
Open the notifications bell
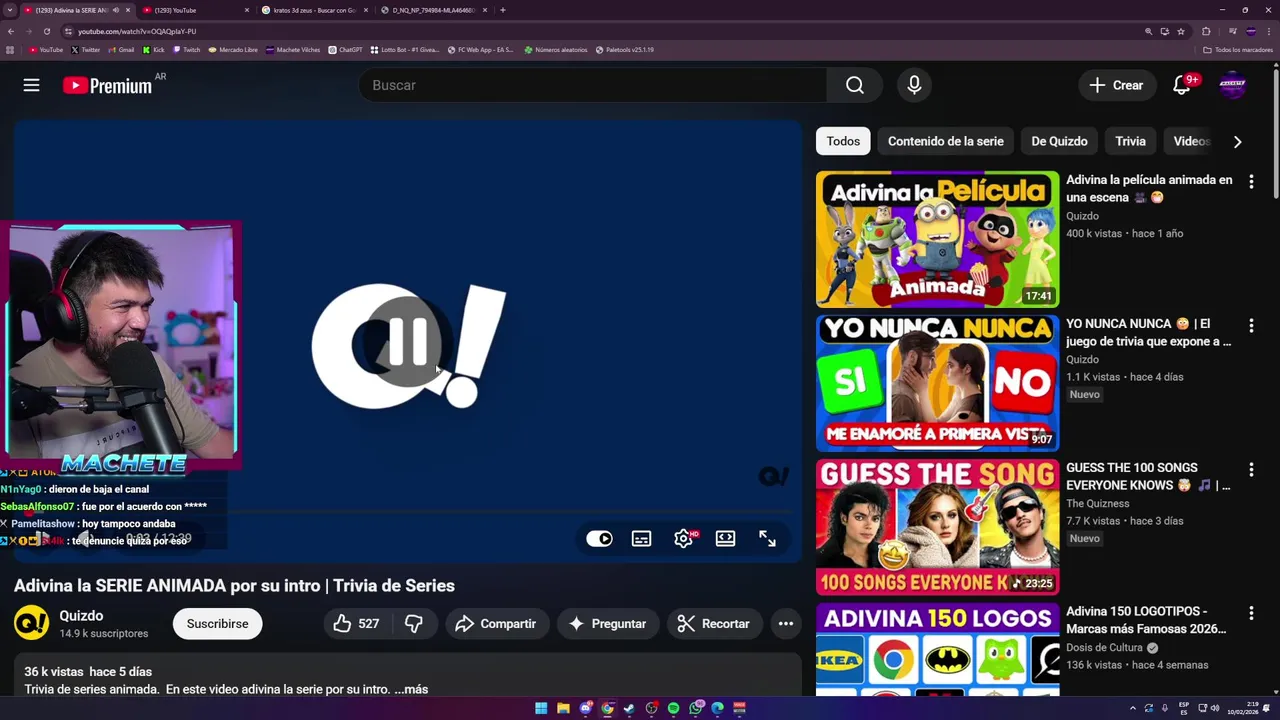[x=1182, y=85]
